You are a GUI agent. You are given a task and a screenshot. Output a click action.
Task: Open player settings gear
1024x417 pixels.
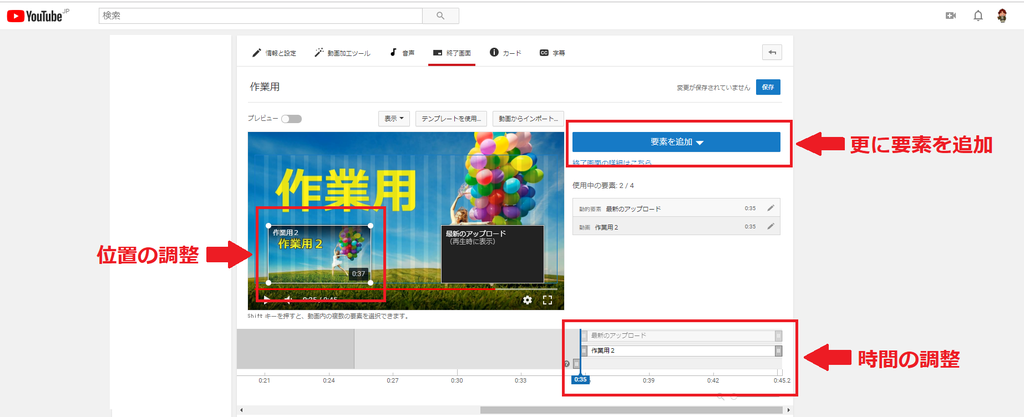tap(528, 300)
